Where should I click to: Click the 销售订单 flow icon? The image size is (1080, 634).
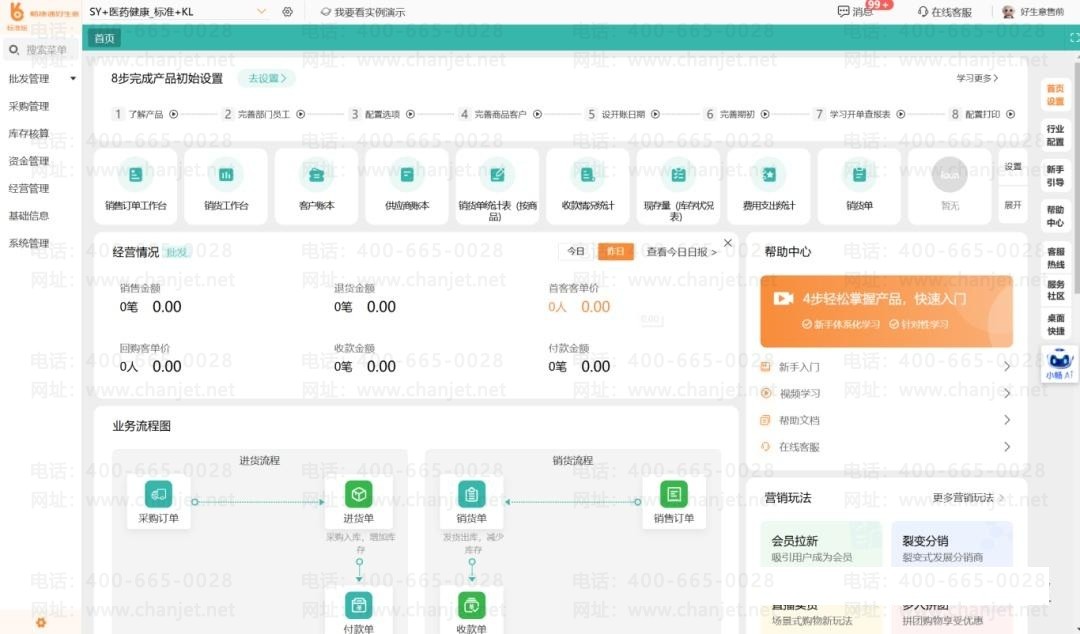click(674, 493)
